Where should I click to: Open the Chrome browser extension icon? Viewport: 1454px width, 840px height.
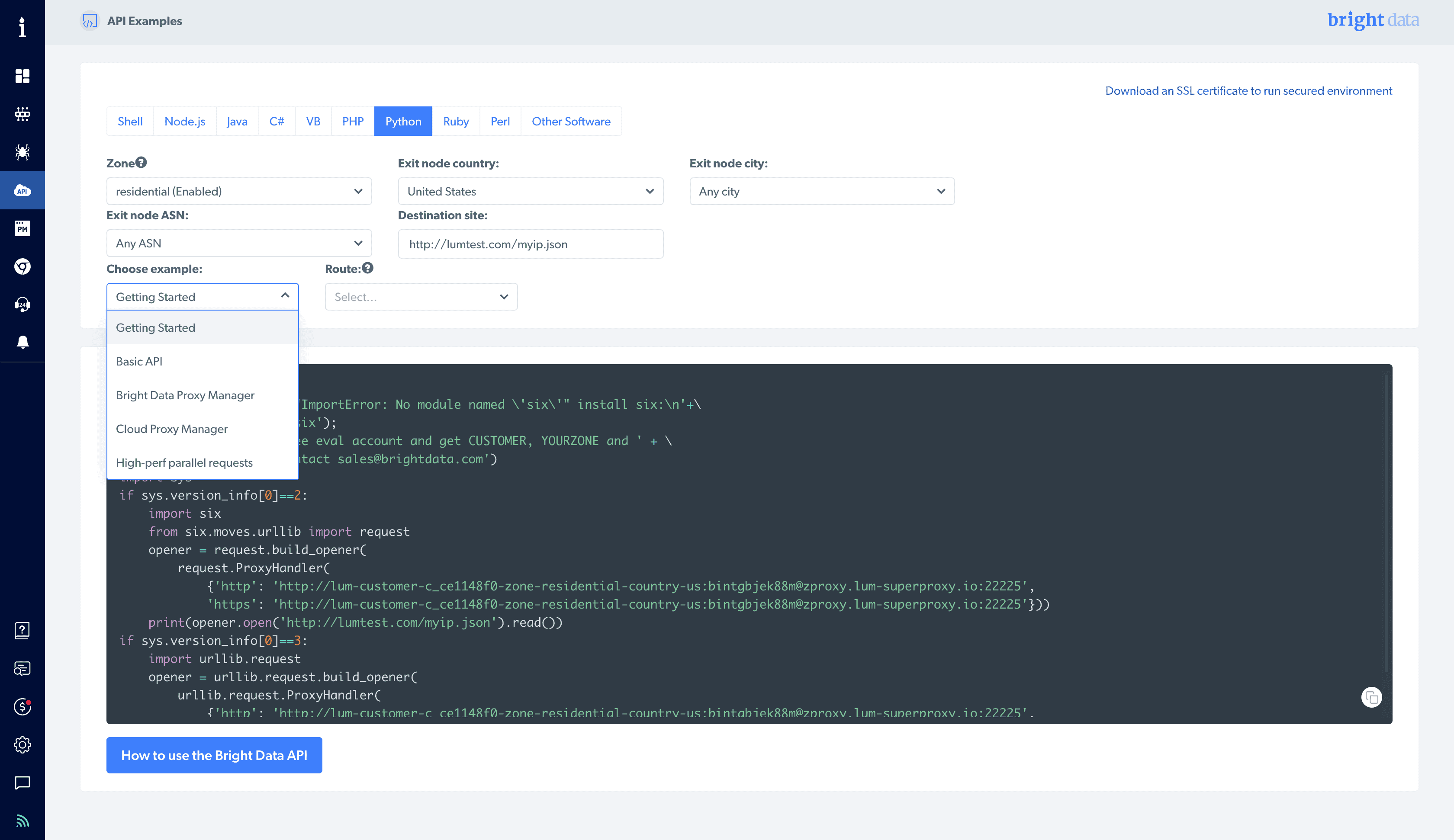(22, 266)
